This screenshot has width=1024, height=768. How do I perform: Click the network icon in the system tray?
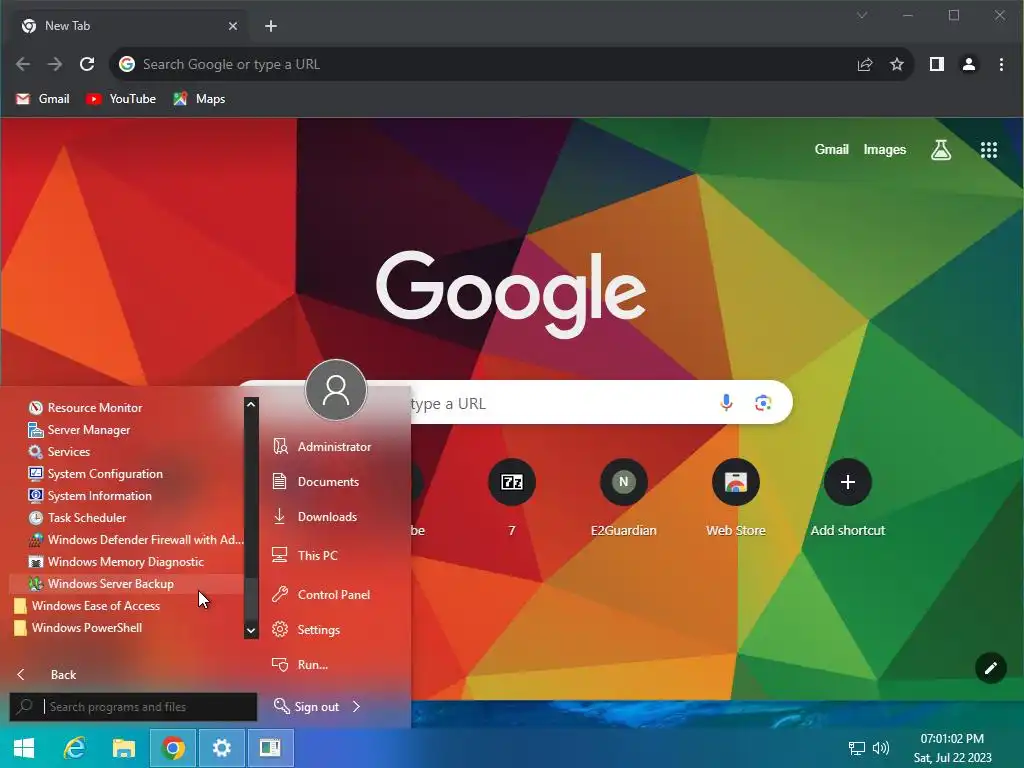pyautogui.click(x=856, y=748)
